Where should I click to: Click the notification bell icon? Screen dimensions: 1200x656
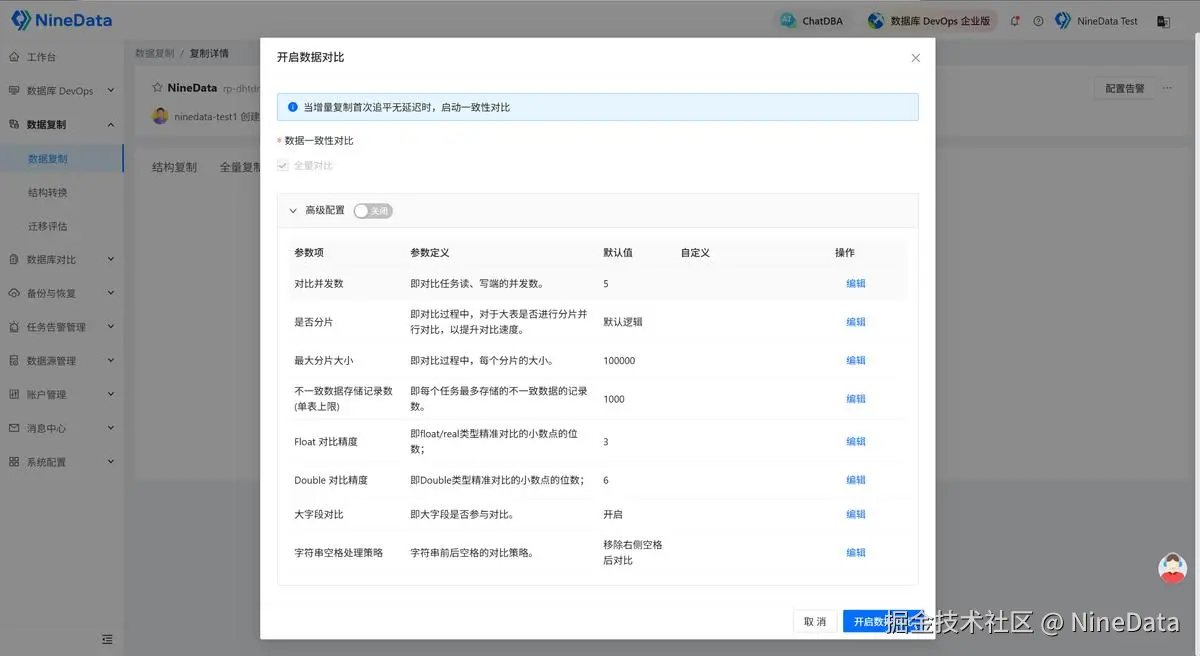pyautogui.click(x=1015, y=21)
